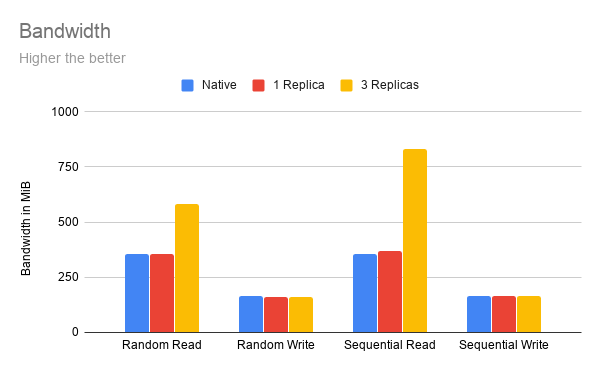
Task: Click the 'Higher the better' subtitle
Action: tap(72, 58)
